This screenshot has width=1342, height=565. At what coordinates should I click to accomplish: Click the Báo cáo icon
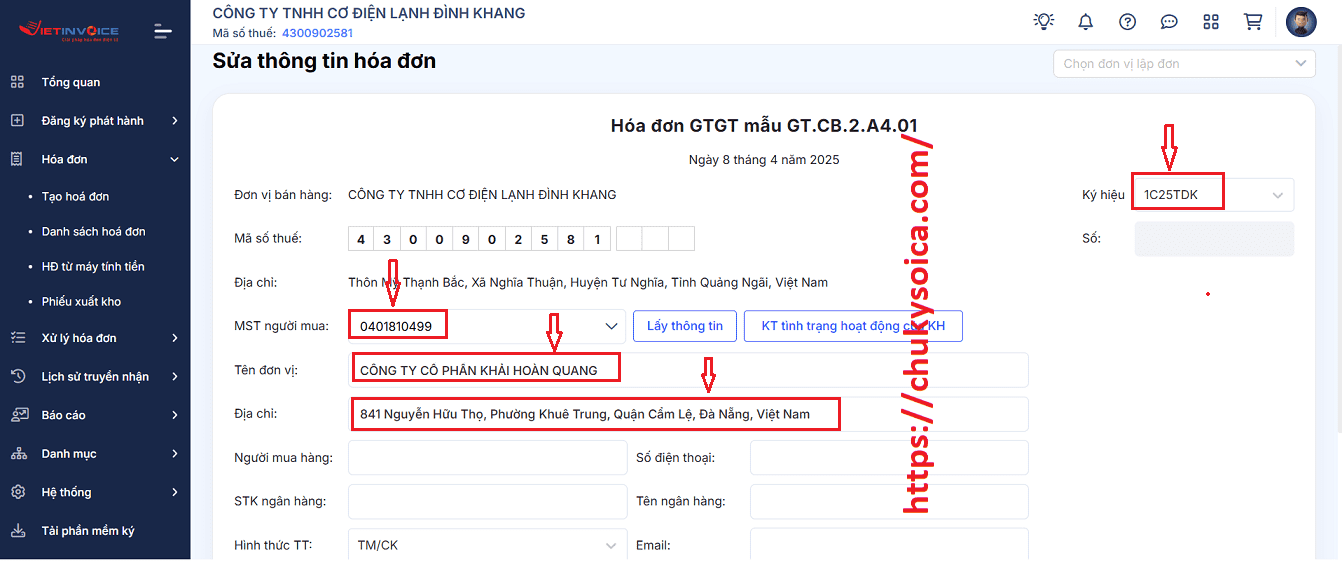tap(18, 415)
